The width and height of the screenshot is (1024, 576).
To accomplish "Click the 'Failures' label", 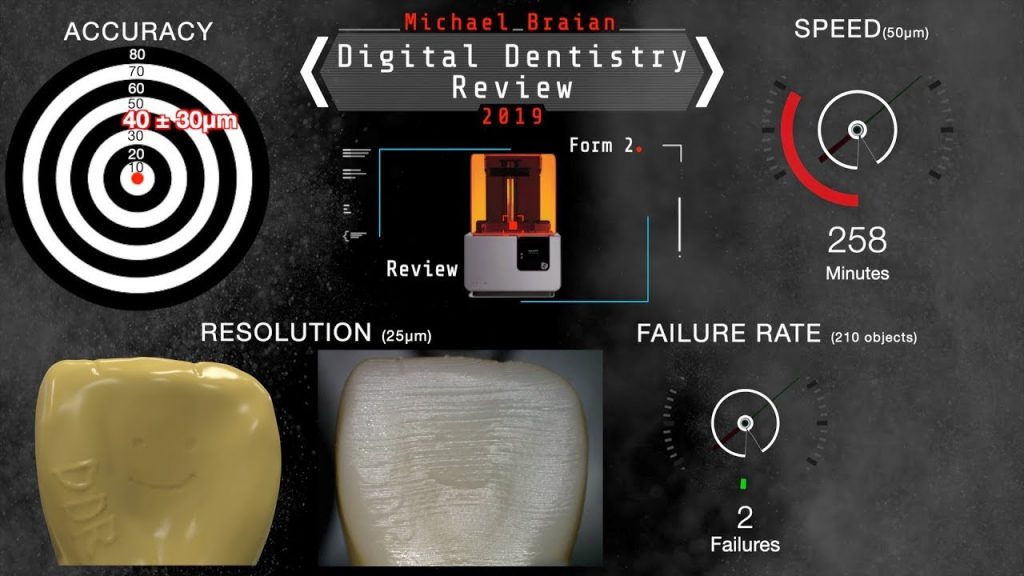I will click(744, 545).
